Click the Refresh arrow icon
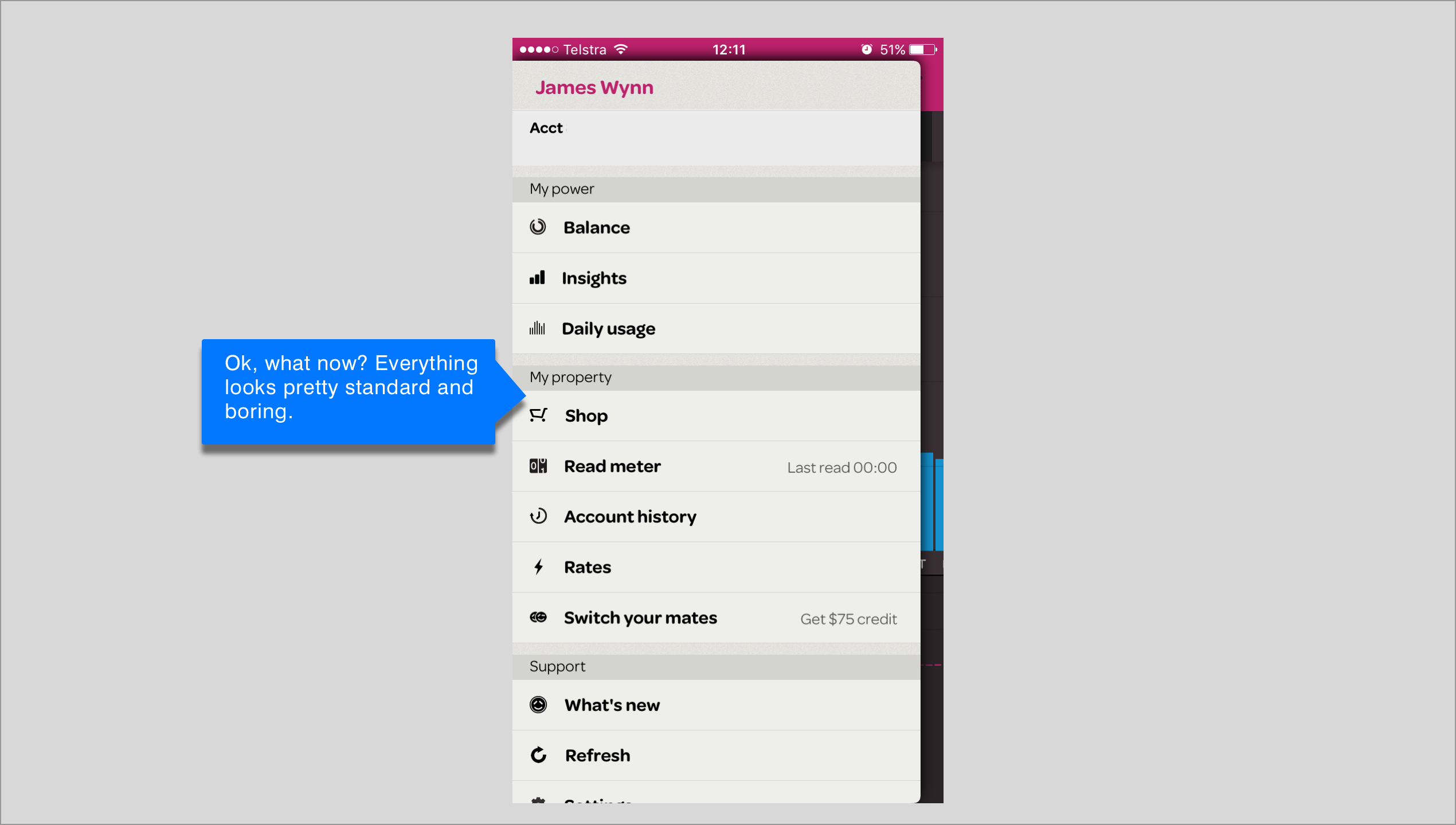1456x825 pixels. (538, 755)
